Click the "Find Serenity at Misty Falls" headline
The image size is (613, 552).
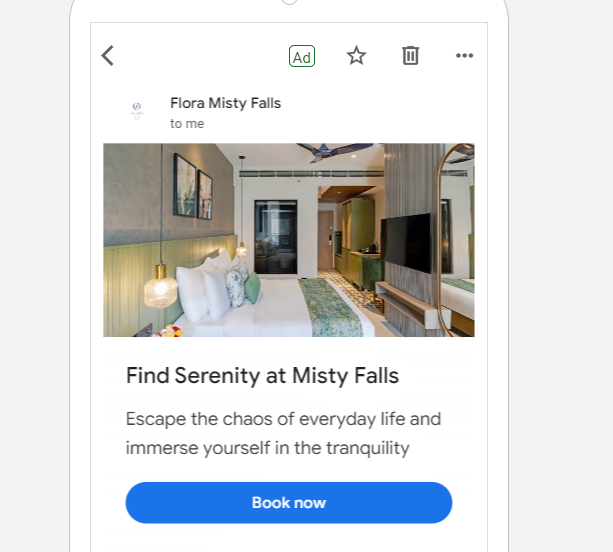click(262, 376)
